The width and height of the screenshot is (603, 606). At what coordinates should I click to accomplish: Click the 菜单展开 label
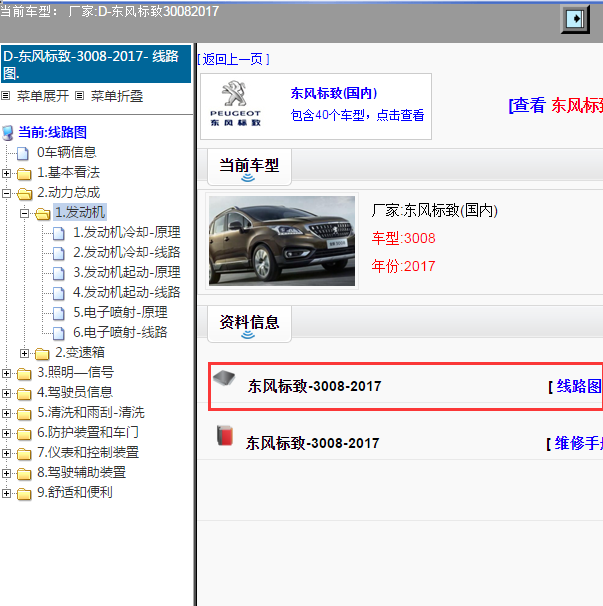(43, 96)
